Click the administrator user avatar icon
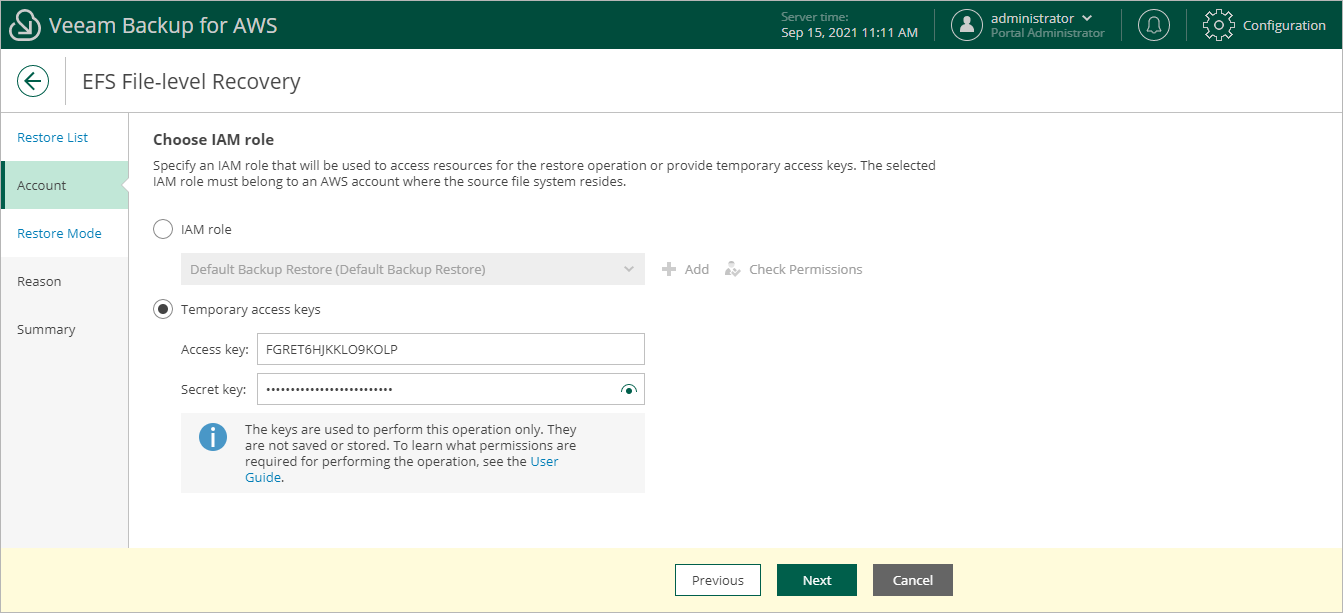1343x613 pixels. point(967,26)
